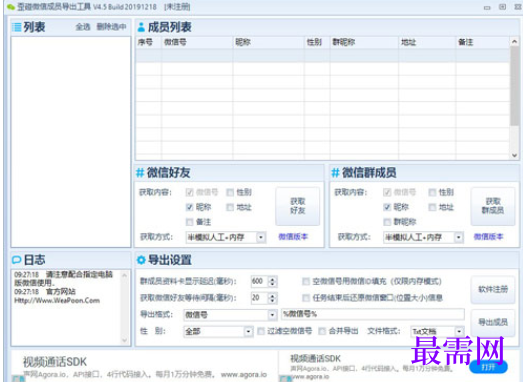Toggle 地址 checkbox in 微信群成员 panel
Image resolution: width=523 pixels, height=382 pixels.
tap(432, 207)
